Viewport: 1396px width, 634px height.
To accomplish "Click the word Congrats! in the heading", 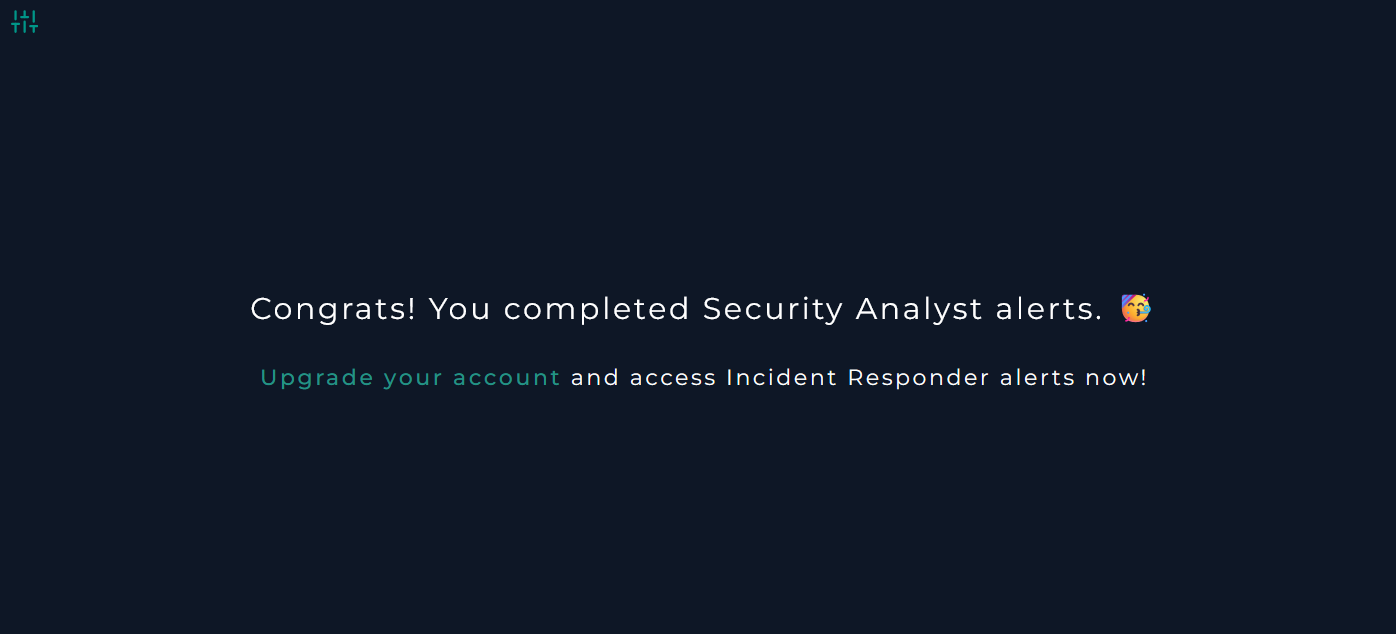I will pos(333,309).
